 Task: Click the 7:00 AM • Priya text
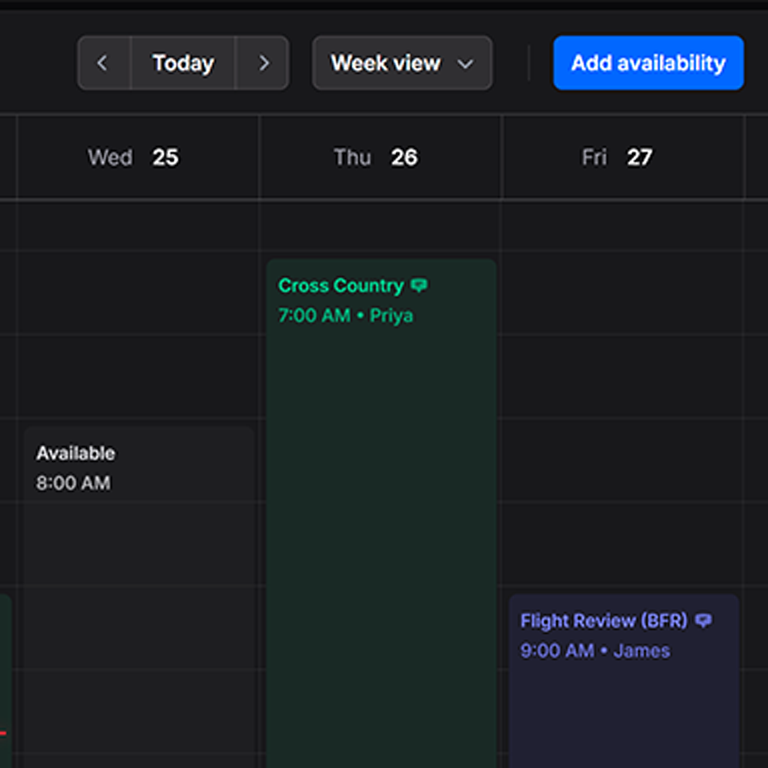(346, 315)
